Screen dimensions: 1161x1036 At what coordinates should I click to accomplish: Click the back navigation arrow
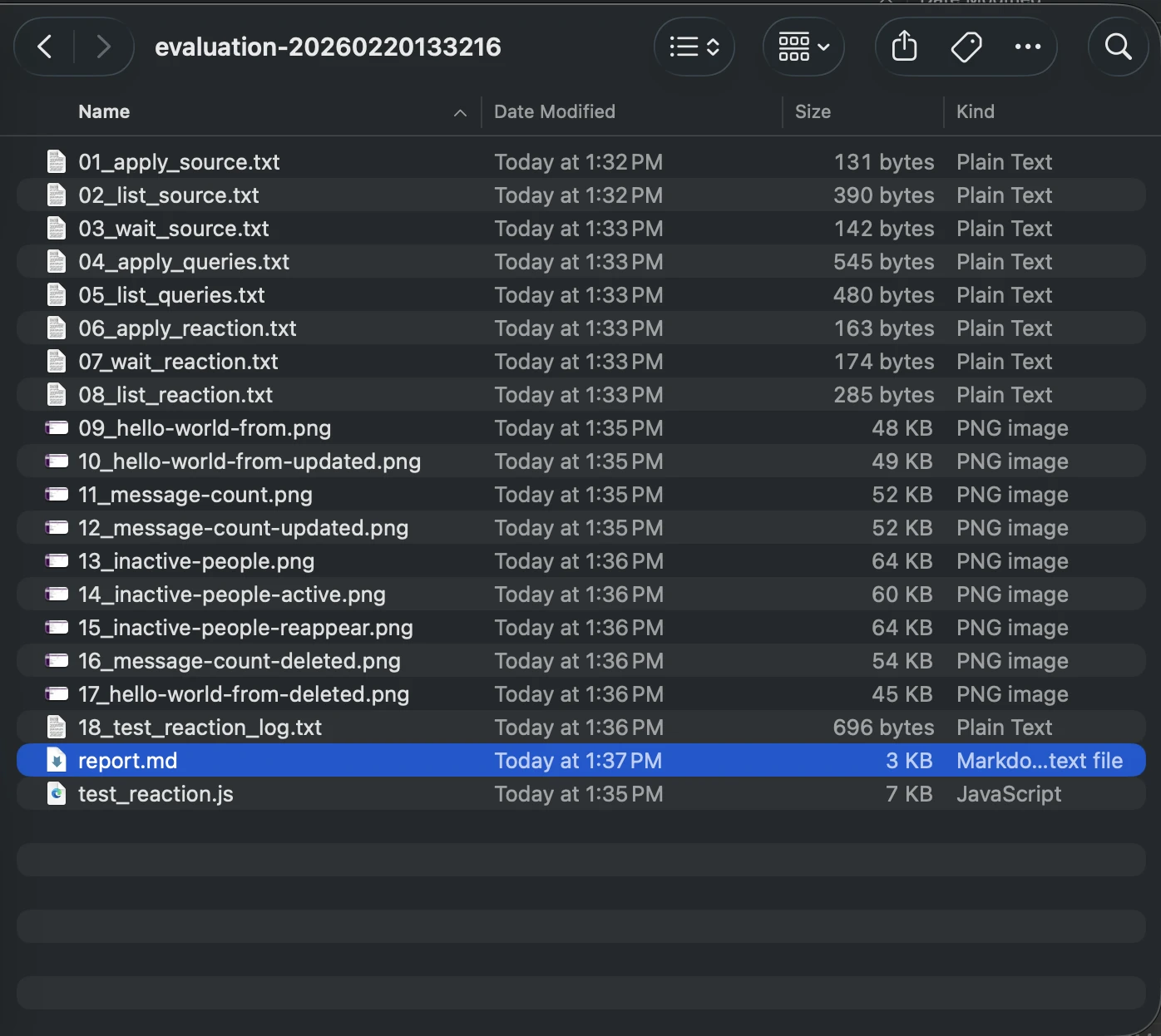tap(43, 47)
